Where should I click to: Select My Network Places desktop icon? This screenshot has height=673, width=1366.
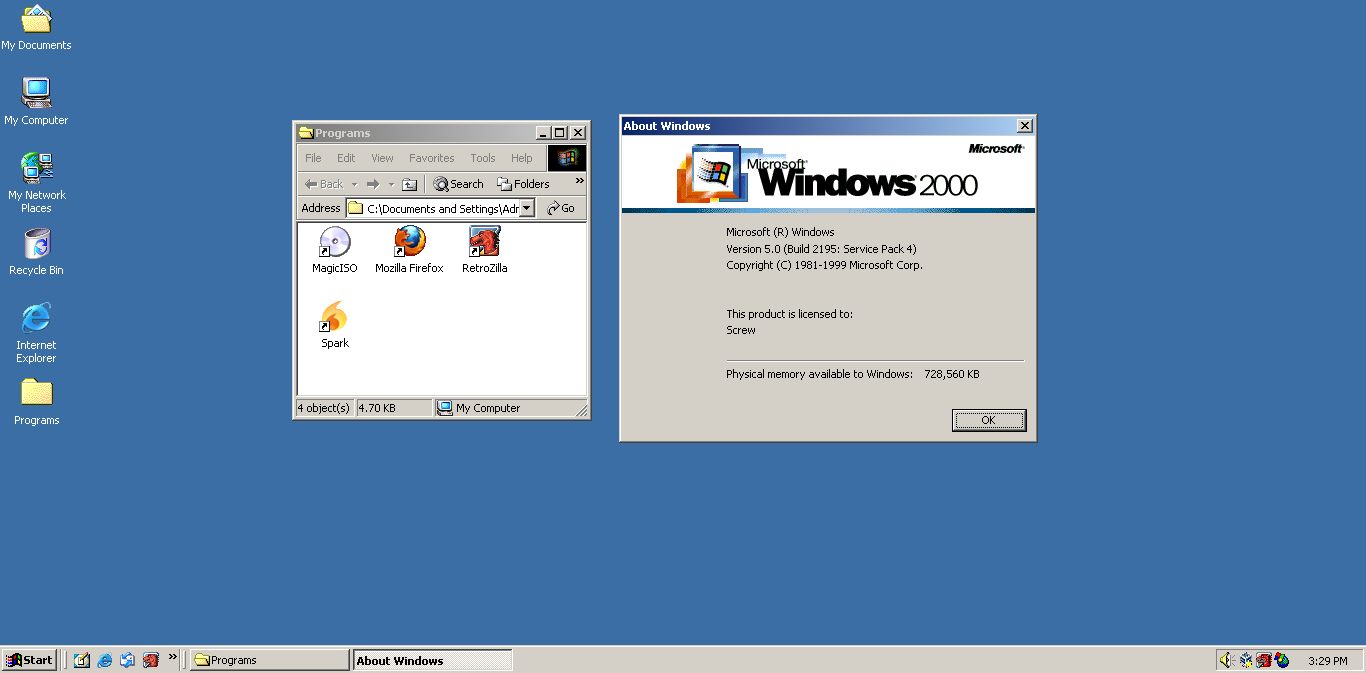tap(36, 183)
